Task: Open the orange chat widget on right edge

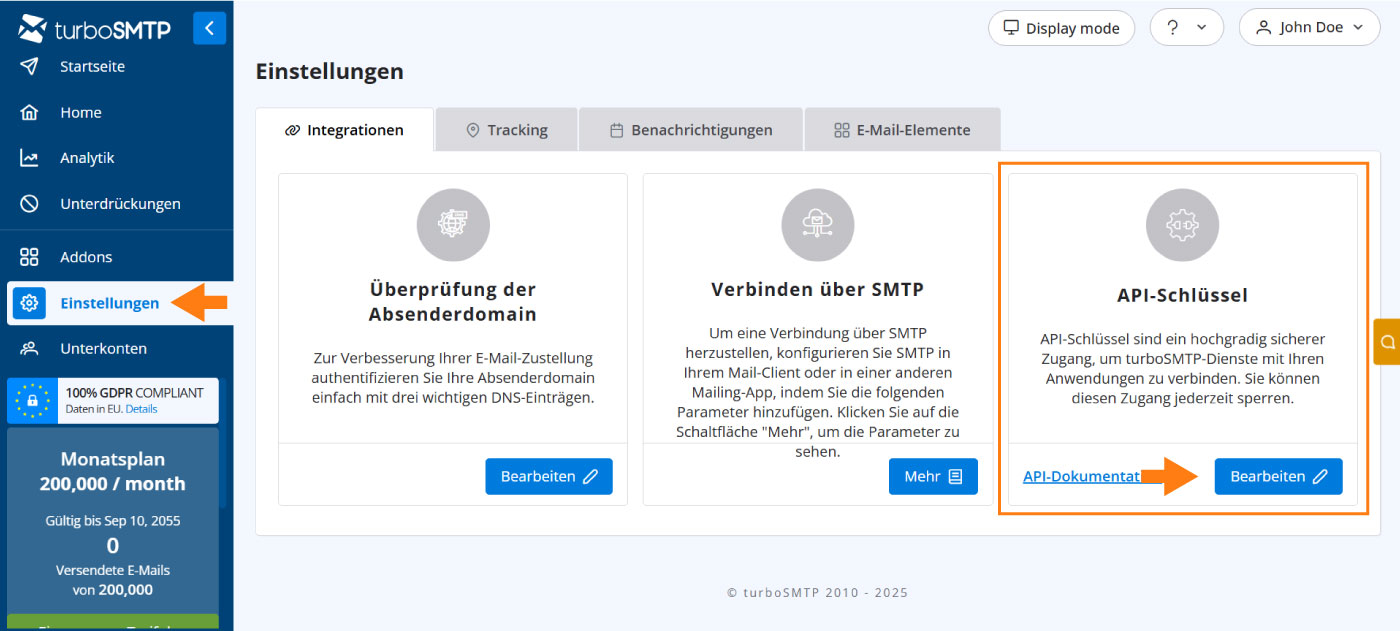Action: click(1387, 342)
